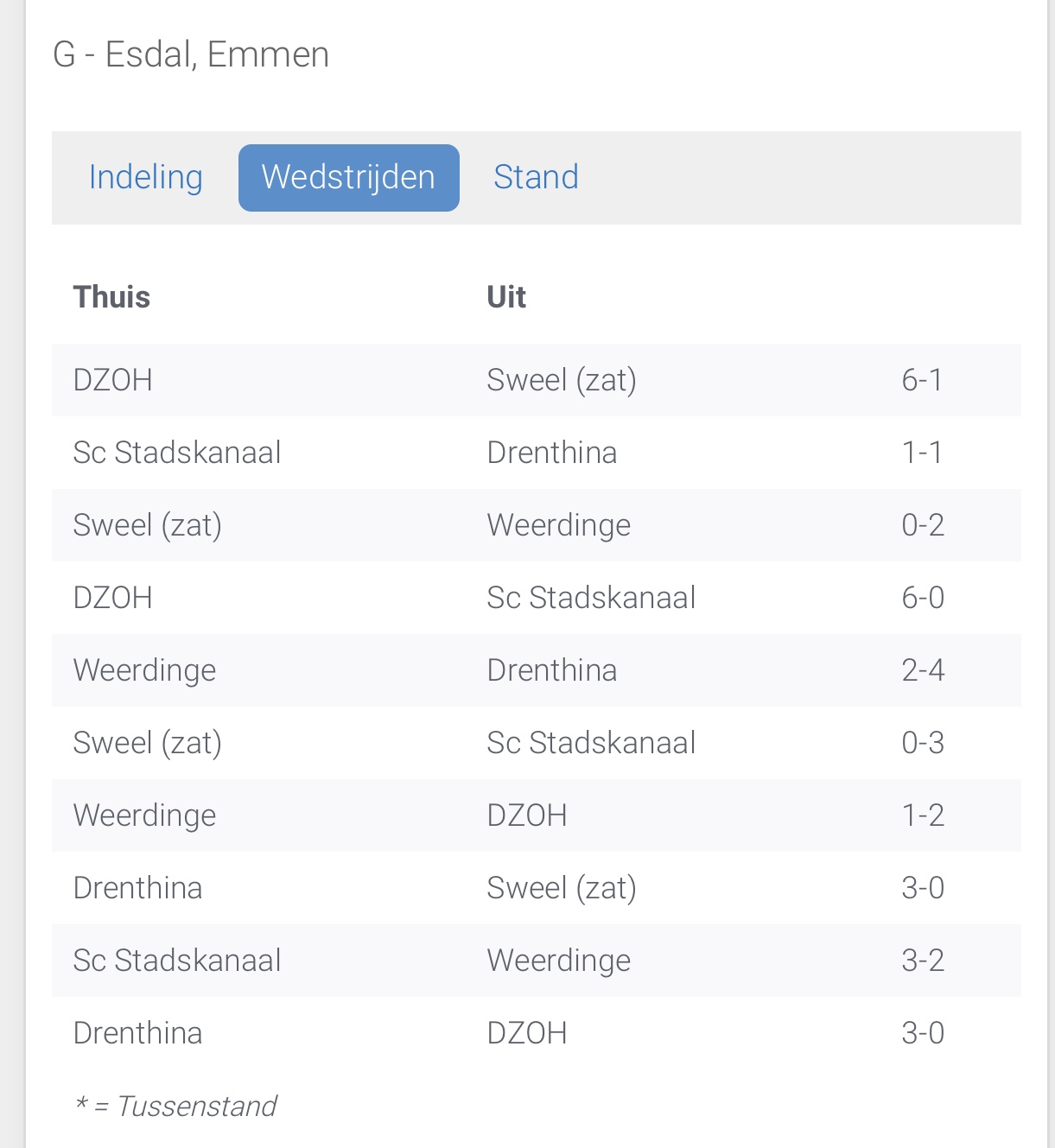Screen dimensions: 1055x1148
Task: Switch to the Indeling tab
Action: point(146,177)
